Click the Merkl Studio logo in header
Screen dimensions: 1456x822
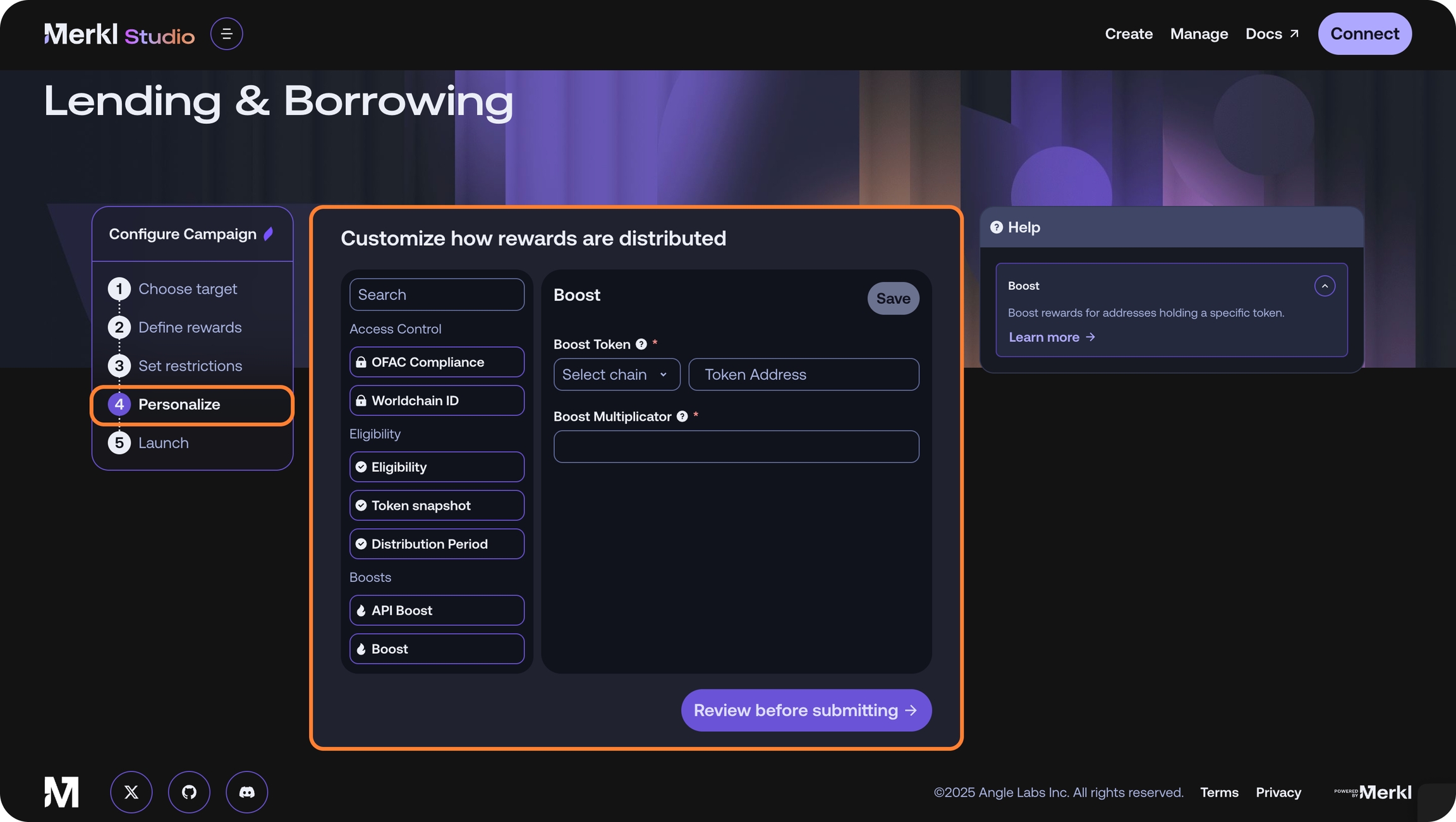coord(119,35)
